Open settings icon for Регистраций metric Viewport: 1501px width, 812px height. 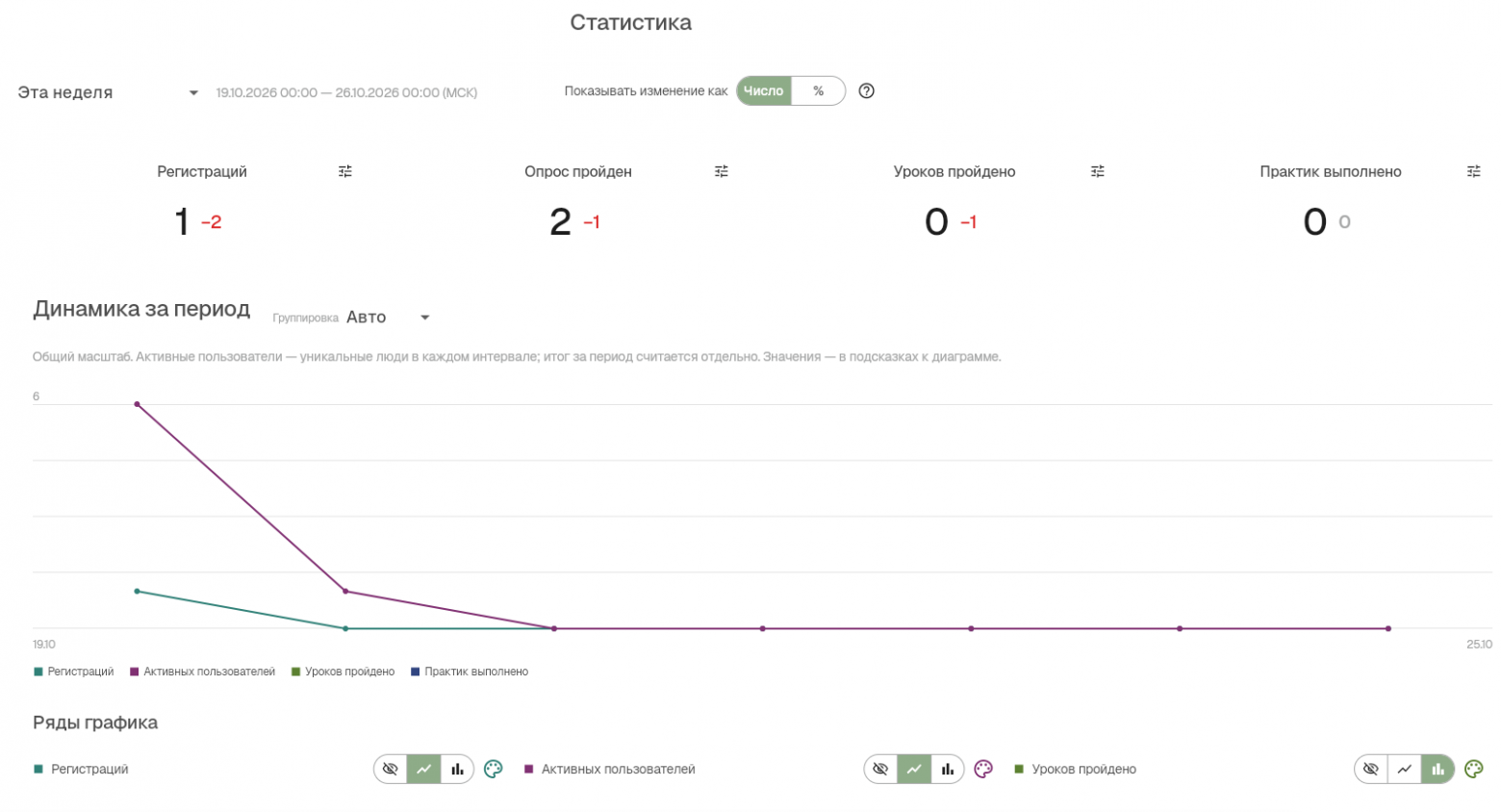pyautogui.click(x=345, y=171)
